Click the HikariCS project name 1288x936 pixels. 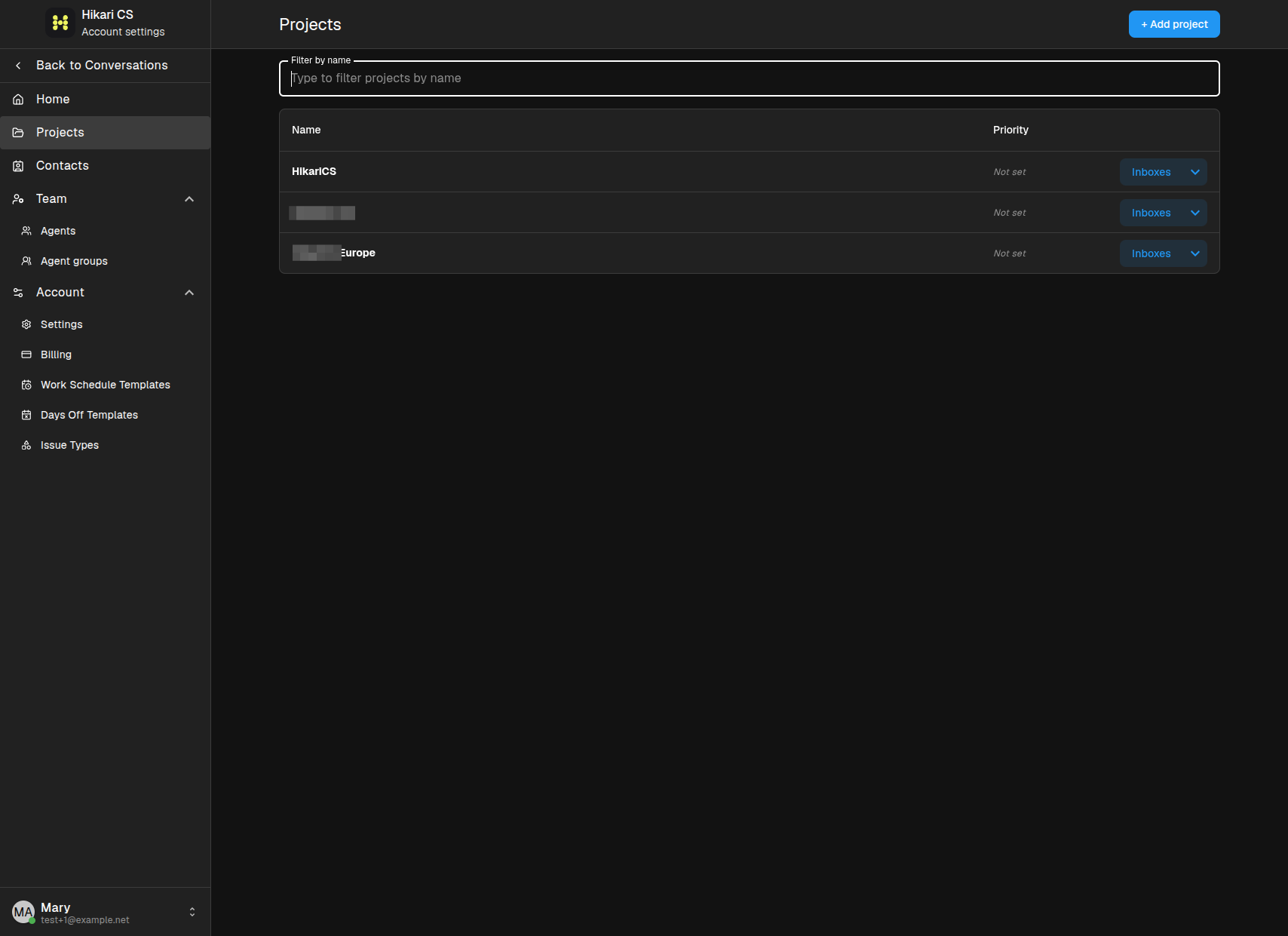tap(314, 171)
